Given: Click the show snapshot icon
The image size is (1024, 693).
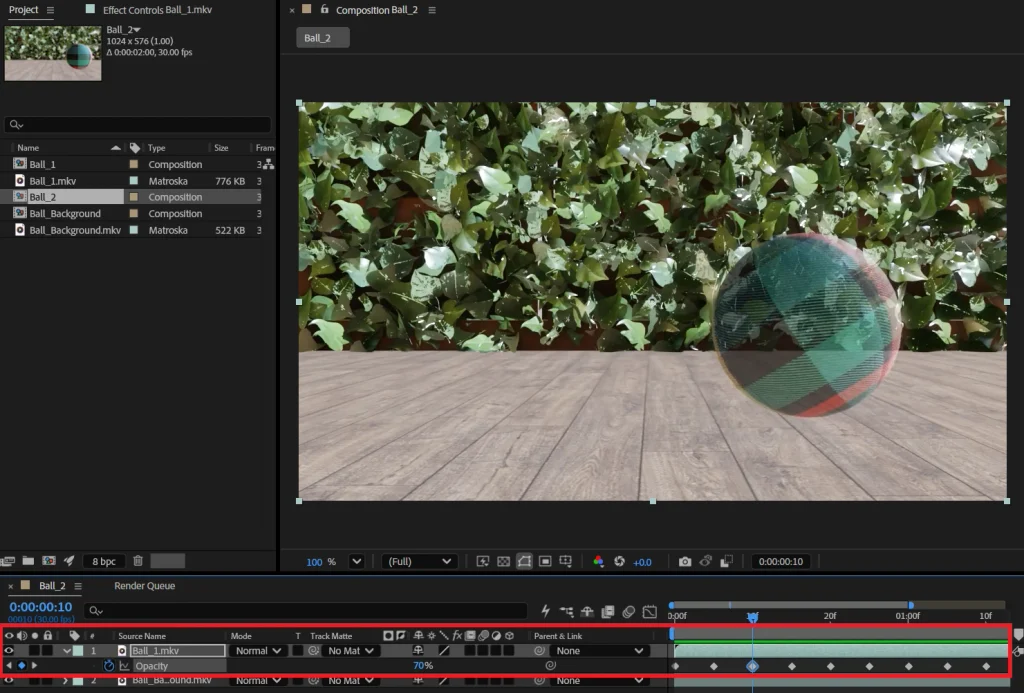Looking at the screenshot, I should click(705, 562).
